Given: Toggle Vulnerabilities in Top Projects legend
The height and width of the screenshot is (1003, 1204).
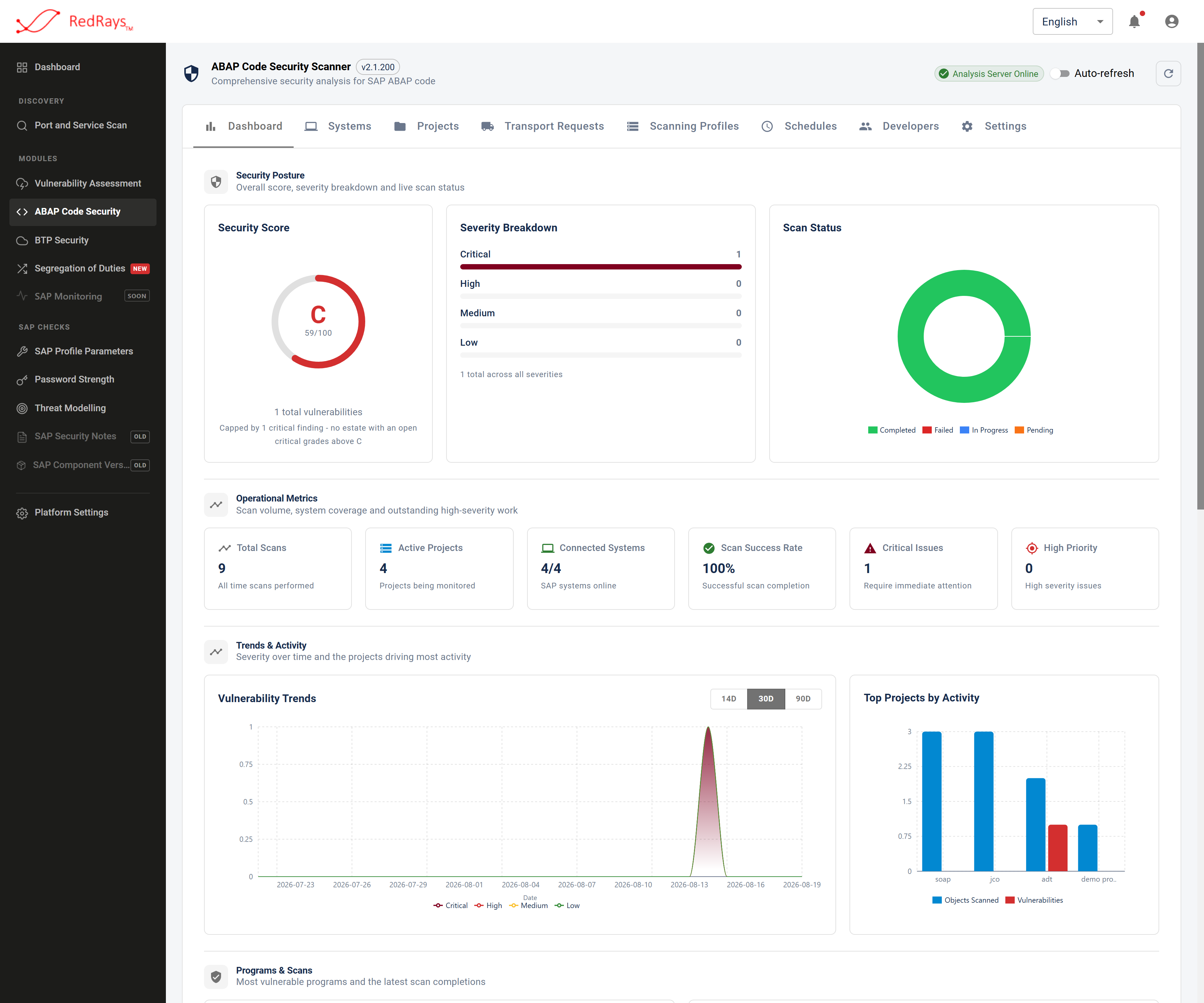Looking at the screenshot, I should [1034, 900].
